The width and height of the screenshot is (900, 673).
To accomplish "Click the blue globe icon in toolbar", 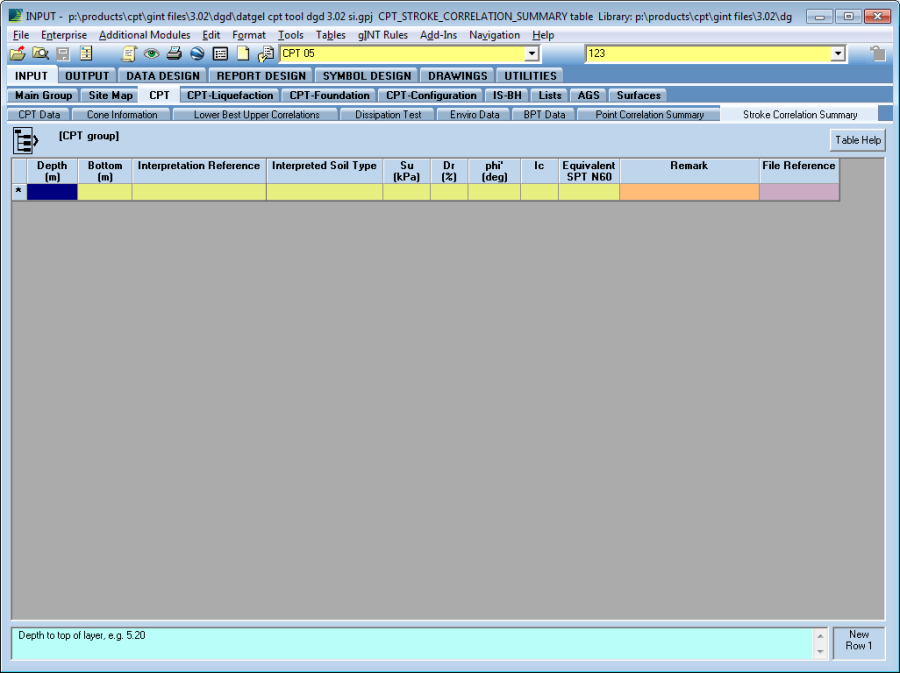I will click(x=197, y=54).
